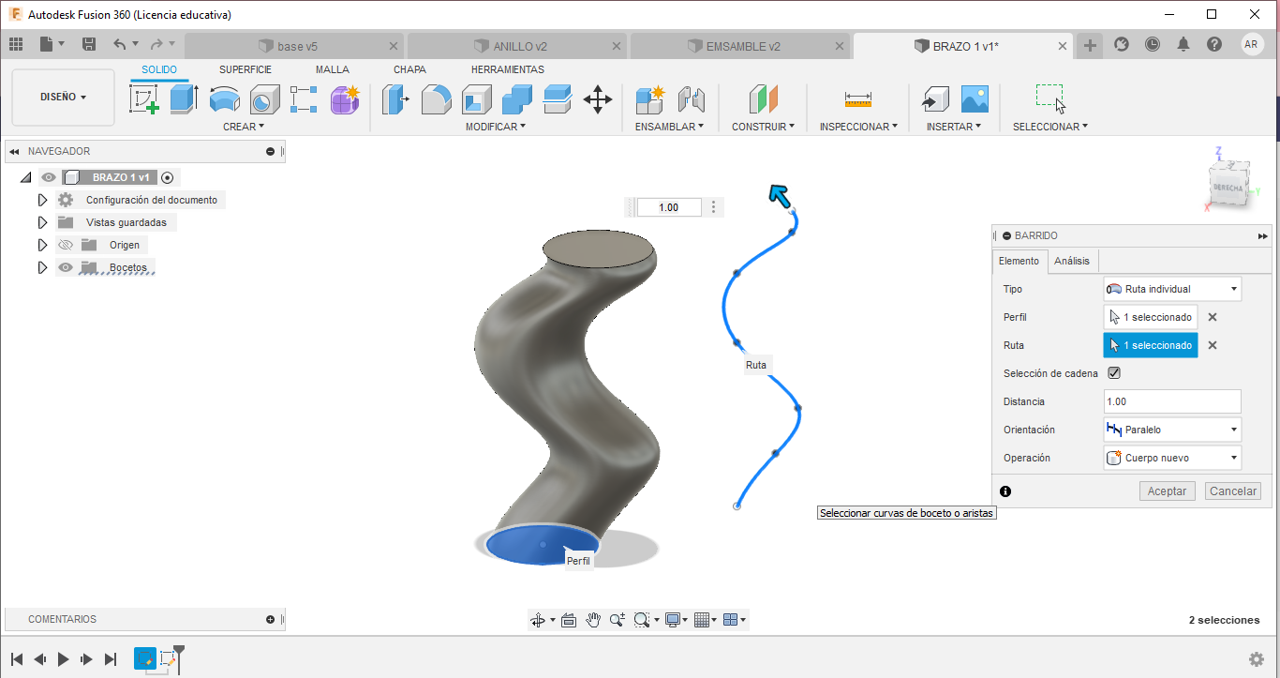Jump to the timeline beginning
This screenshot has height=678, width=1280.
(x=17, y=659)
